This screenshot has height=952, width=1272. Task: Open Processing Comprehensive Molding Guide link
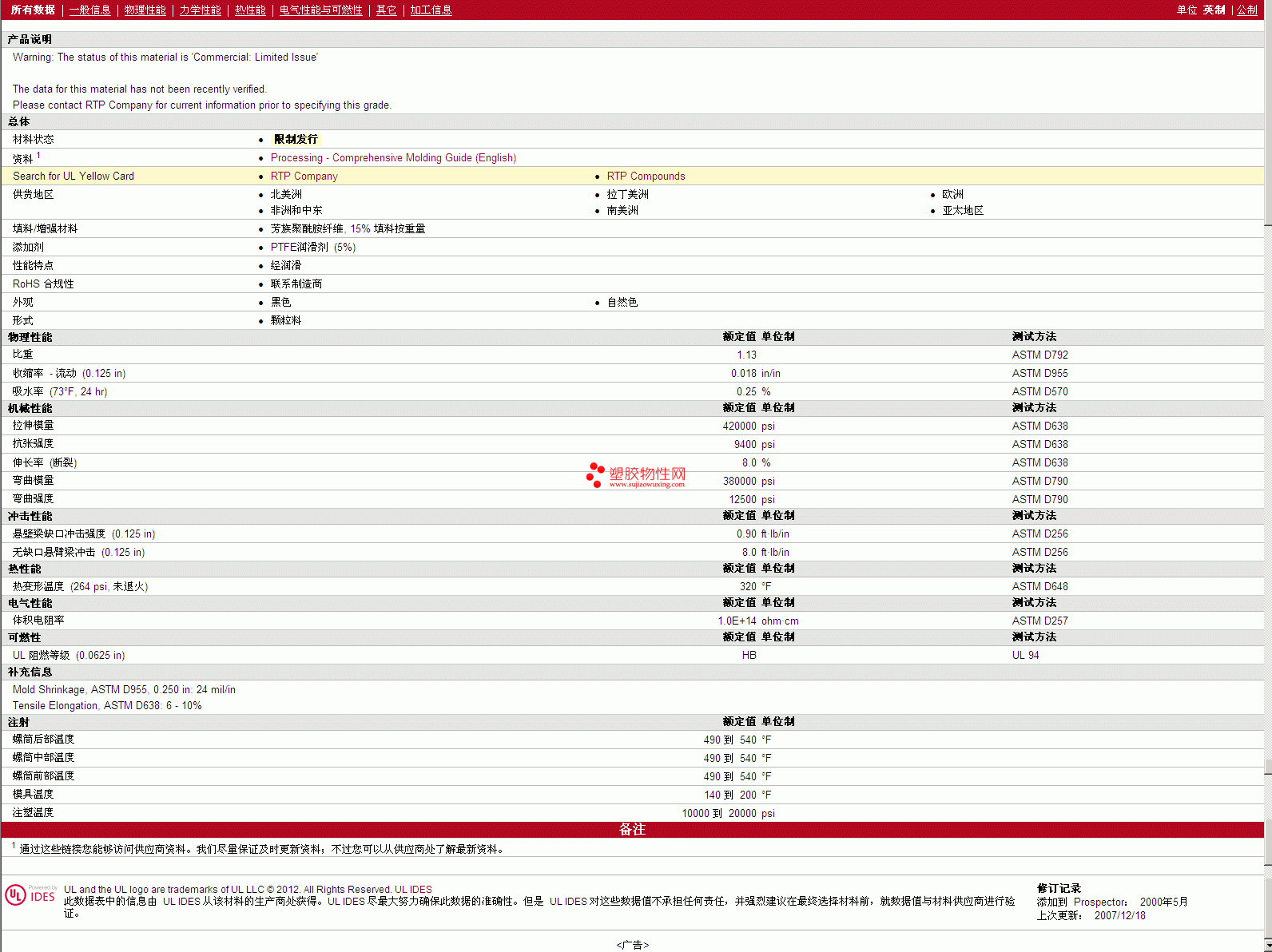(x=393, y=158)
